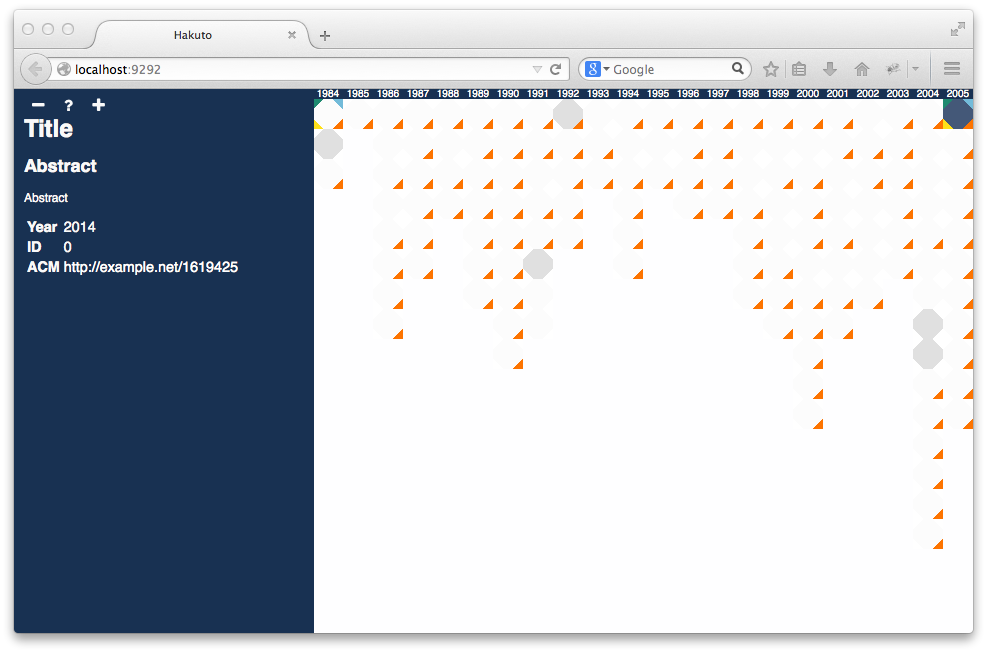Open the bookmarks list icon
987x653 pixels.
(799, 69)
